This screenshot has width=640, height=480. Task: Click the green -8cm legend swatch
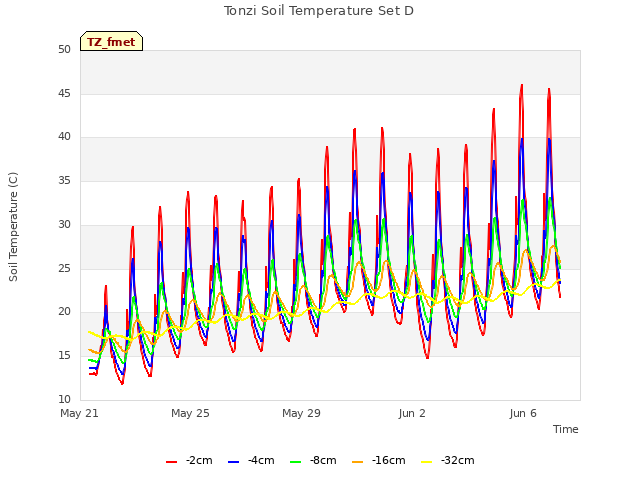296,462
